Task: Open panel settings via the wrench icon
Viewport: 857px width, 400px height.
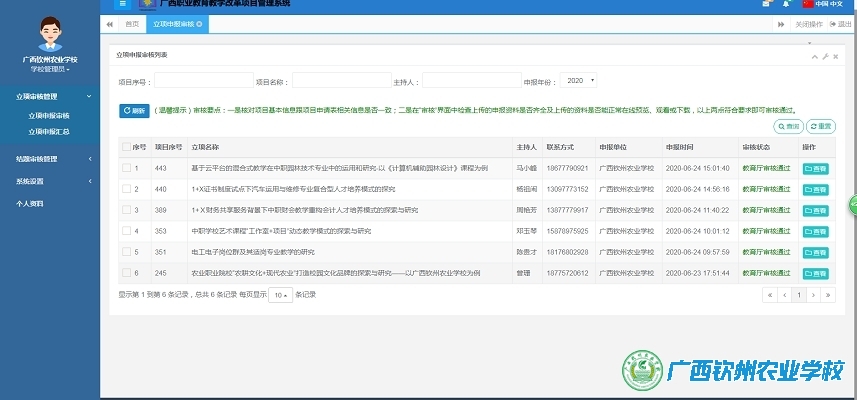Action: click(825, 56)
